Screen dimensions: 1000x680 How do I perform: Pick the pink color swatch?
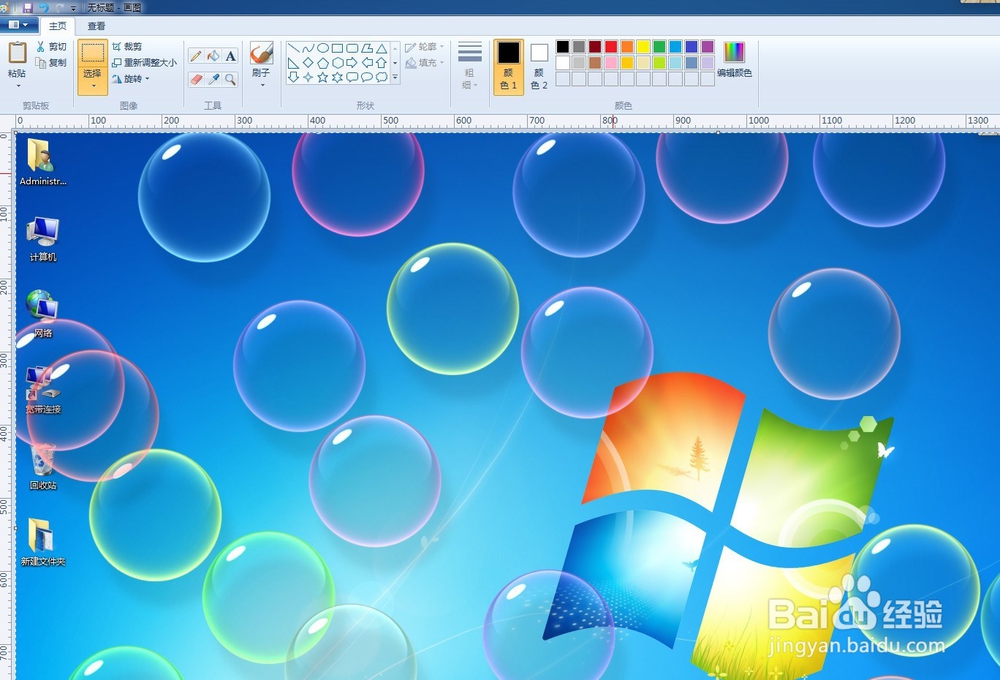pos(611,63)
